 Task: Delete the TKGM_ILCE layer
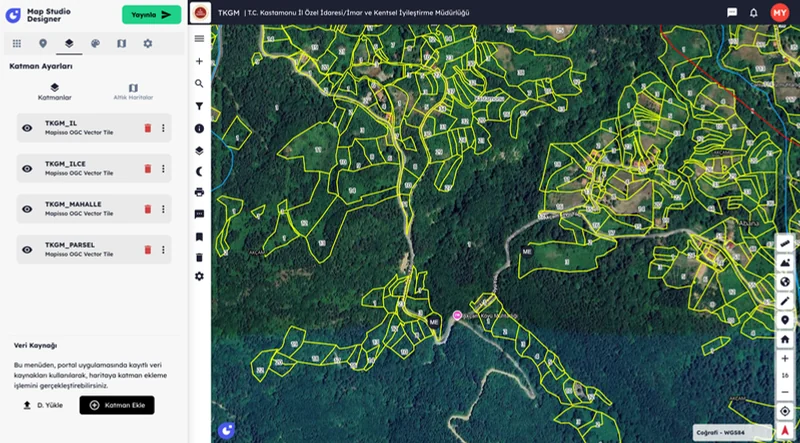pyautogui.click(x=148, y=168)
